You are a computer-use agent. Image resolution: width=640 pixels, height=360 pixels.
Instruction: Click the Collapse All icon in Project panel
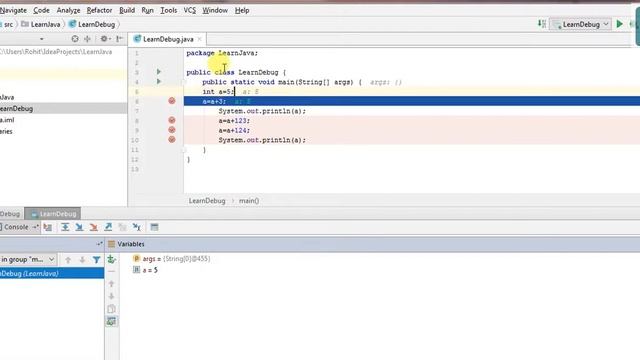[87, 39]
